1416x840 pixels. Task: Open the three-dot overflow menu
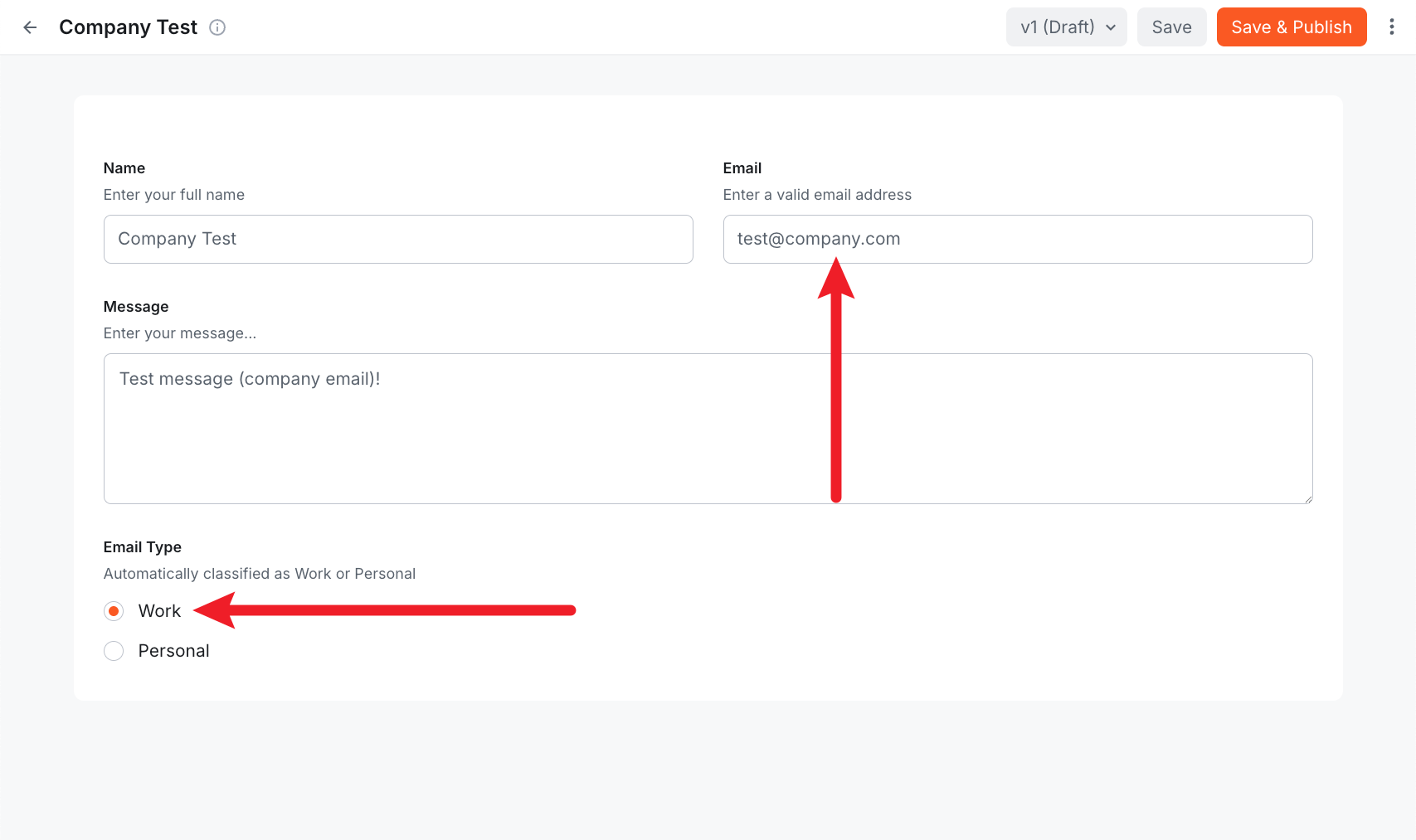tap(1391, 27)
